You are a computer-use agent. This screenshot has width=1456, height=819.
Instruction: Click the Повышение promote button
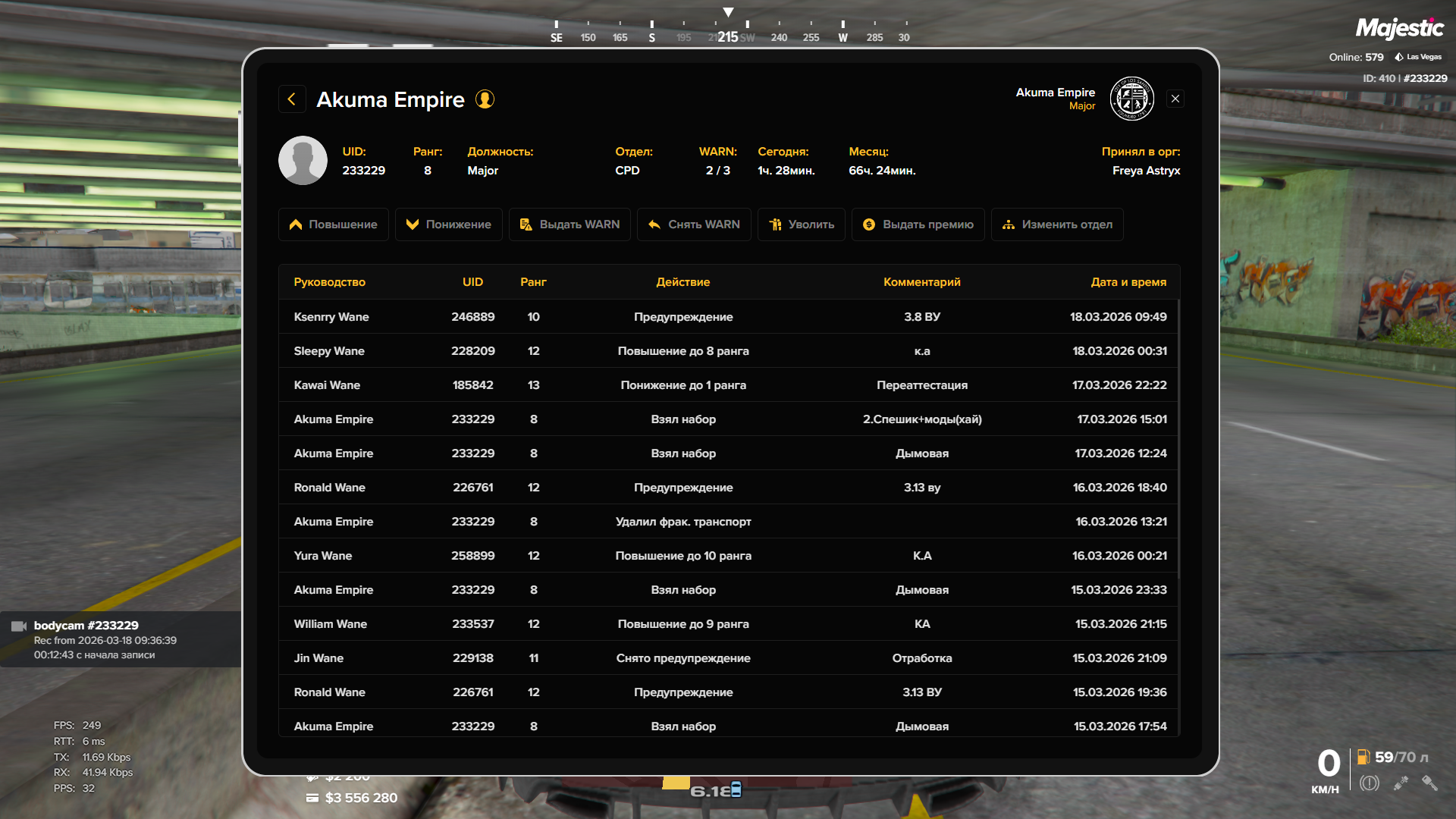(x=333, y=224)
